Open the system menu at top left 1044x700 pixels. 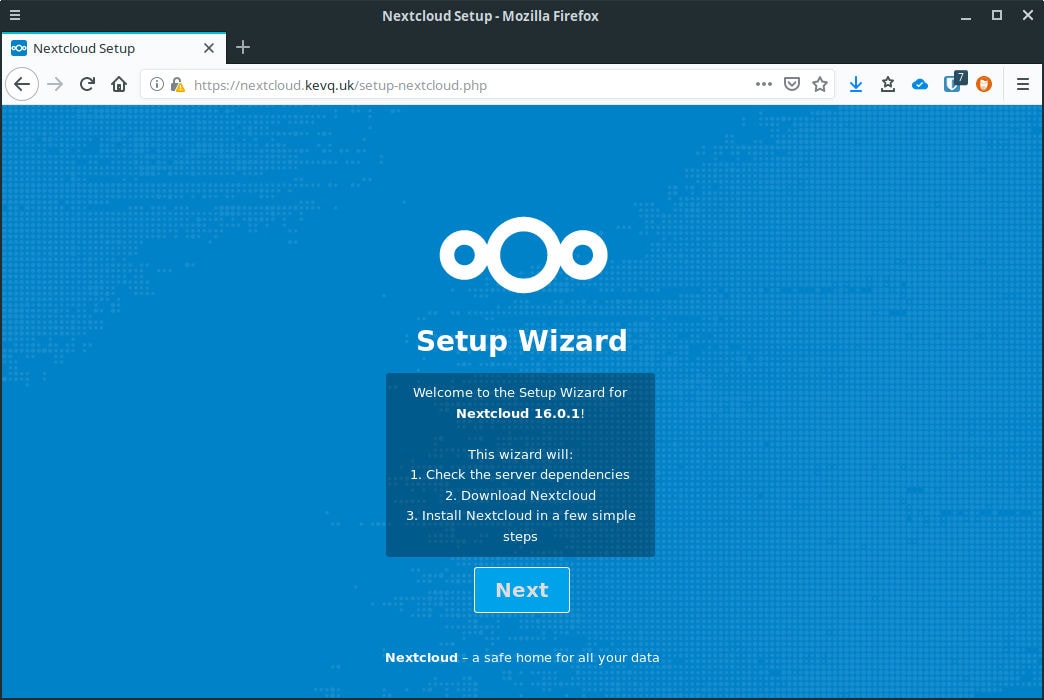coord(14,15)
